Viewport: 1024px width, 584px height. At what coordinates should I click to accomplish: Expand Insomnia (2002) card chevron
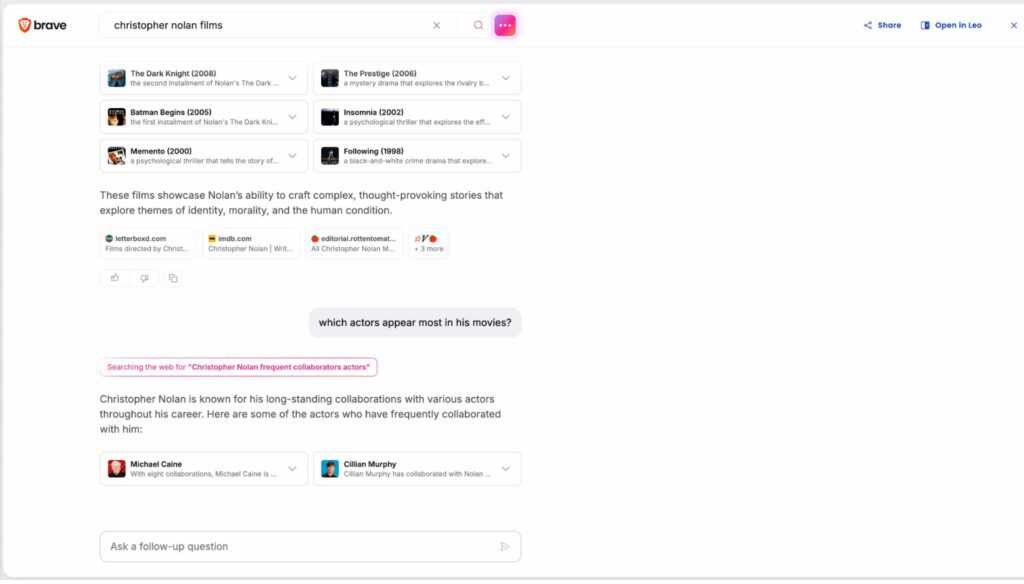click(505, 117)
